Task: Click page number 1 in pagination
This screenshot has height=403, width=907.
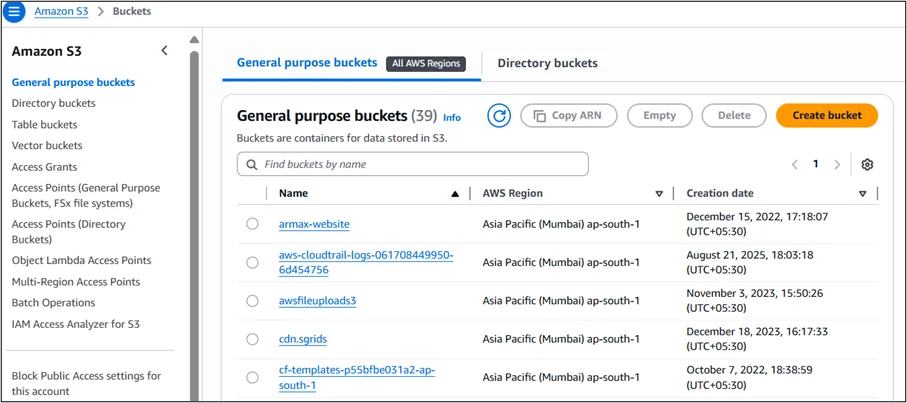Action: [x=816, y=164]
